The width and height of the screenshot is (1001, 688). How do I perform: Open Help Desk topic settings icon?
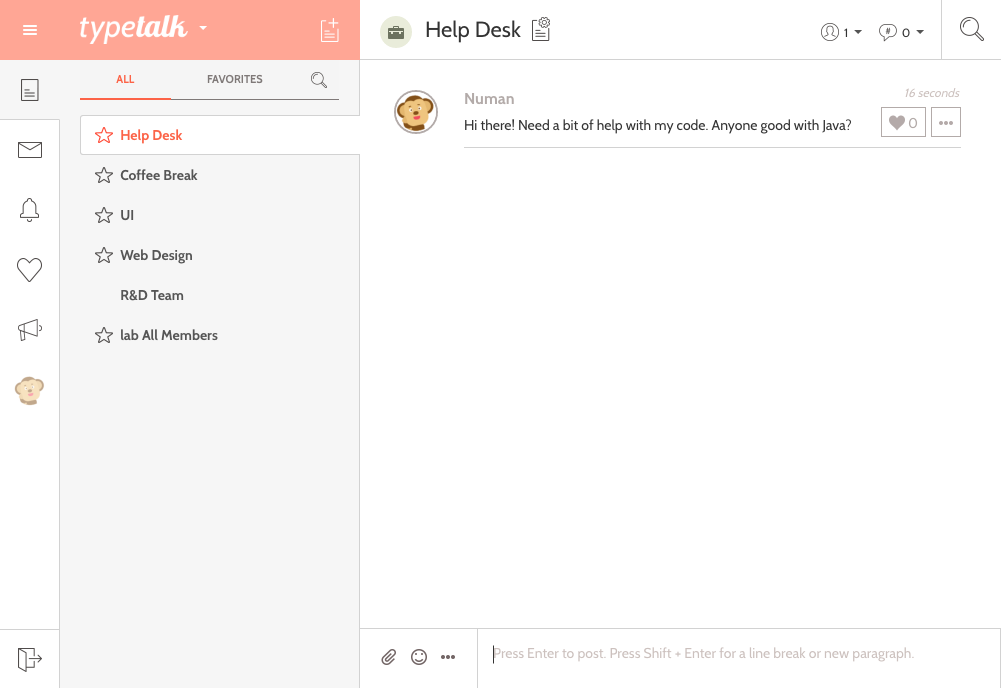(x=541, y=29)
